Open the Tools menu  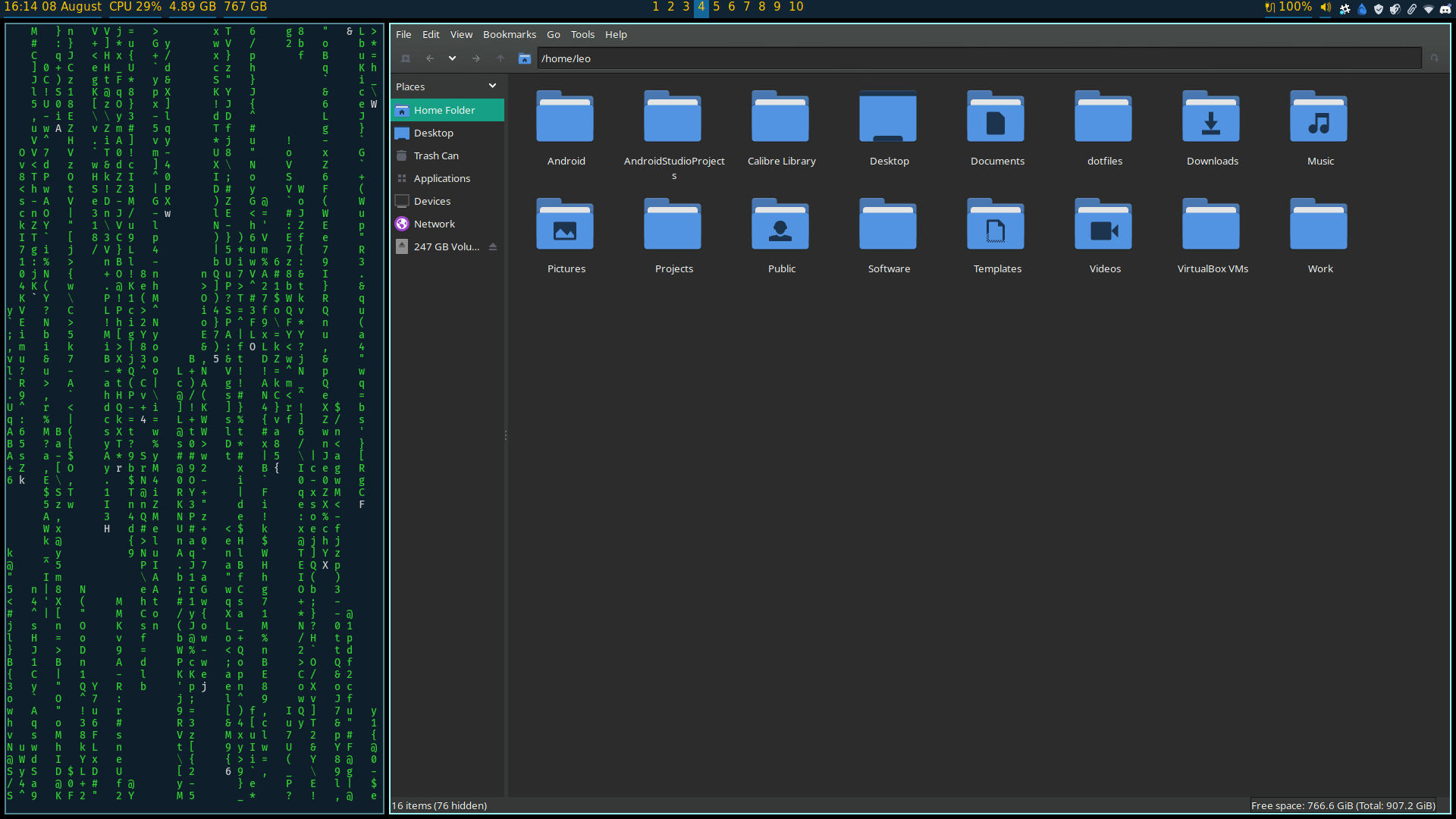coord(582,34)
